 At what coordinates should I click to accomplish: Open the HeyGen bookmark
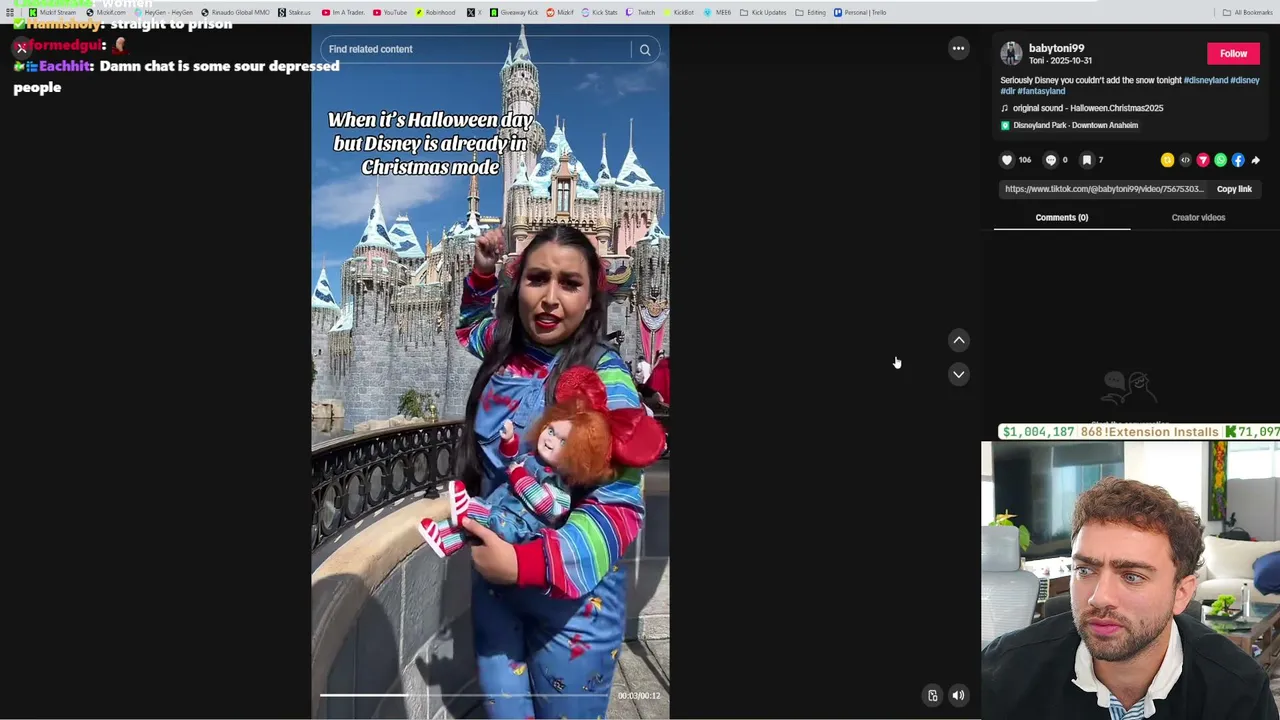[x=163, y=12]
